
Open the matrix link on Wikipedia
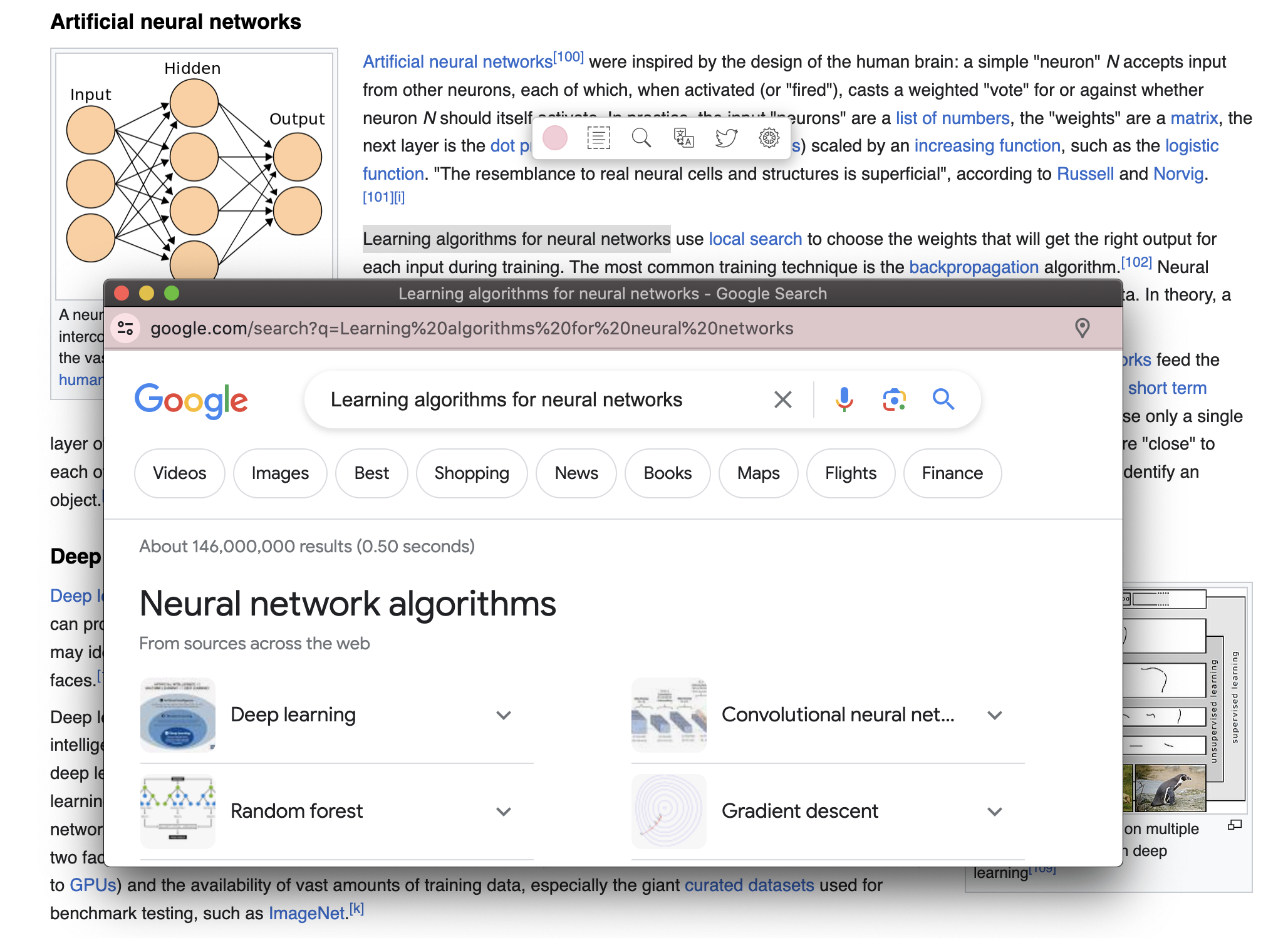[1194, 118]
